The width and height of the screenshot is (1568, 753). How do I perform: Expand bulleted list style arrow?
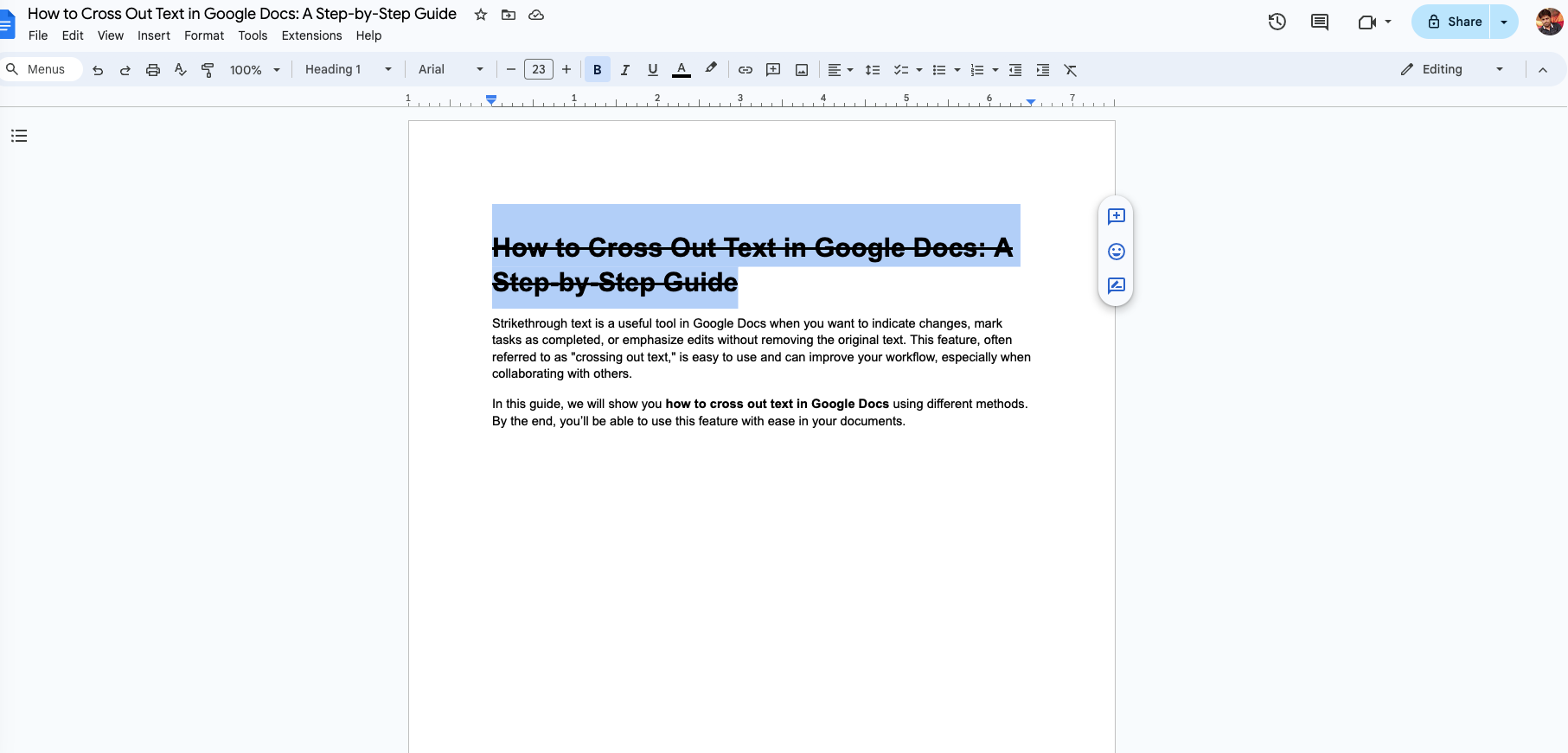click(x=957, y=70)
